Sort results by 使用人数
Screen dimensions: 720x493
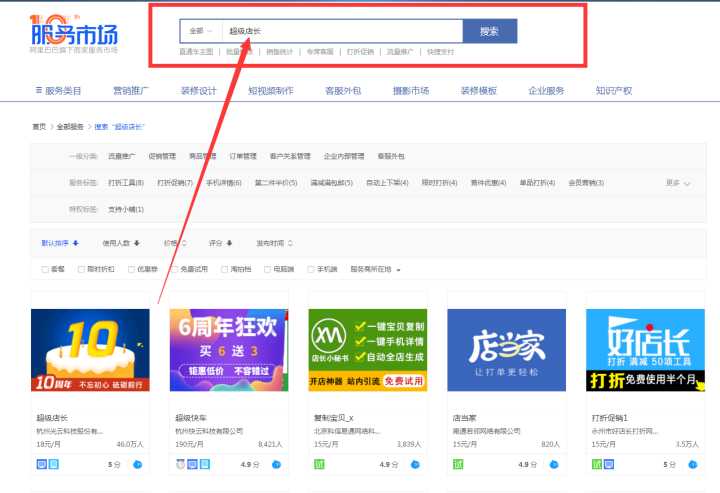click(x=121, y=243)
